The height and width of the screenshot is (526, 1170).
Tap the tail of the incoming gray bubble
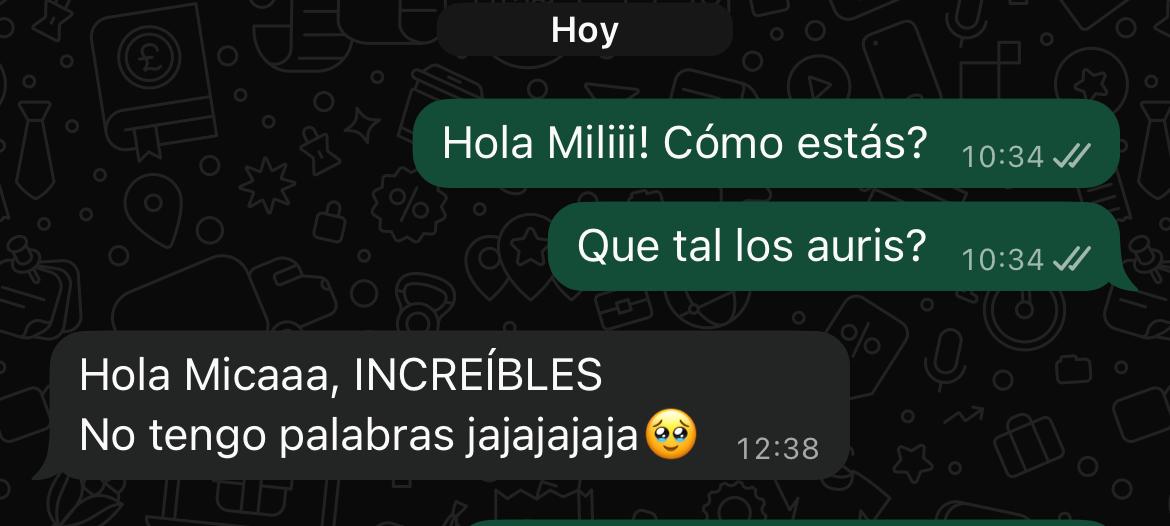[x=45, y=470]
